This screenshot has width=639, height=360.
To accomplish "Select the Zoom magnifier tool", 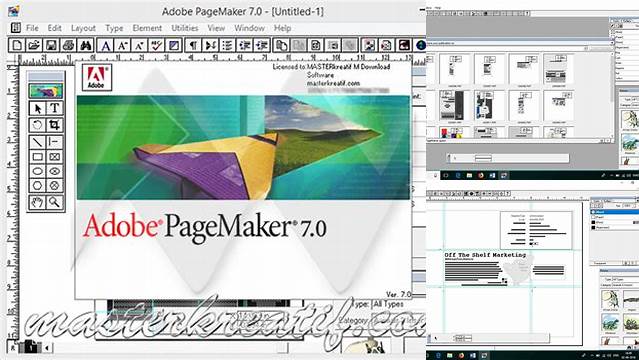I will 55,202.
